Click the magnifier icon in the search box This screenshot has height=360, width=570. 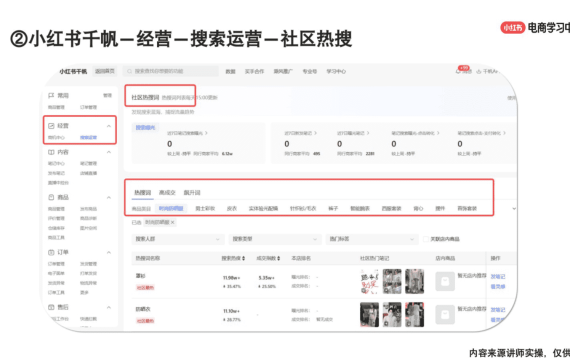(x=129, y=71)
